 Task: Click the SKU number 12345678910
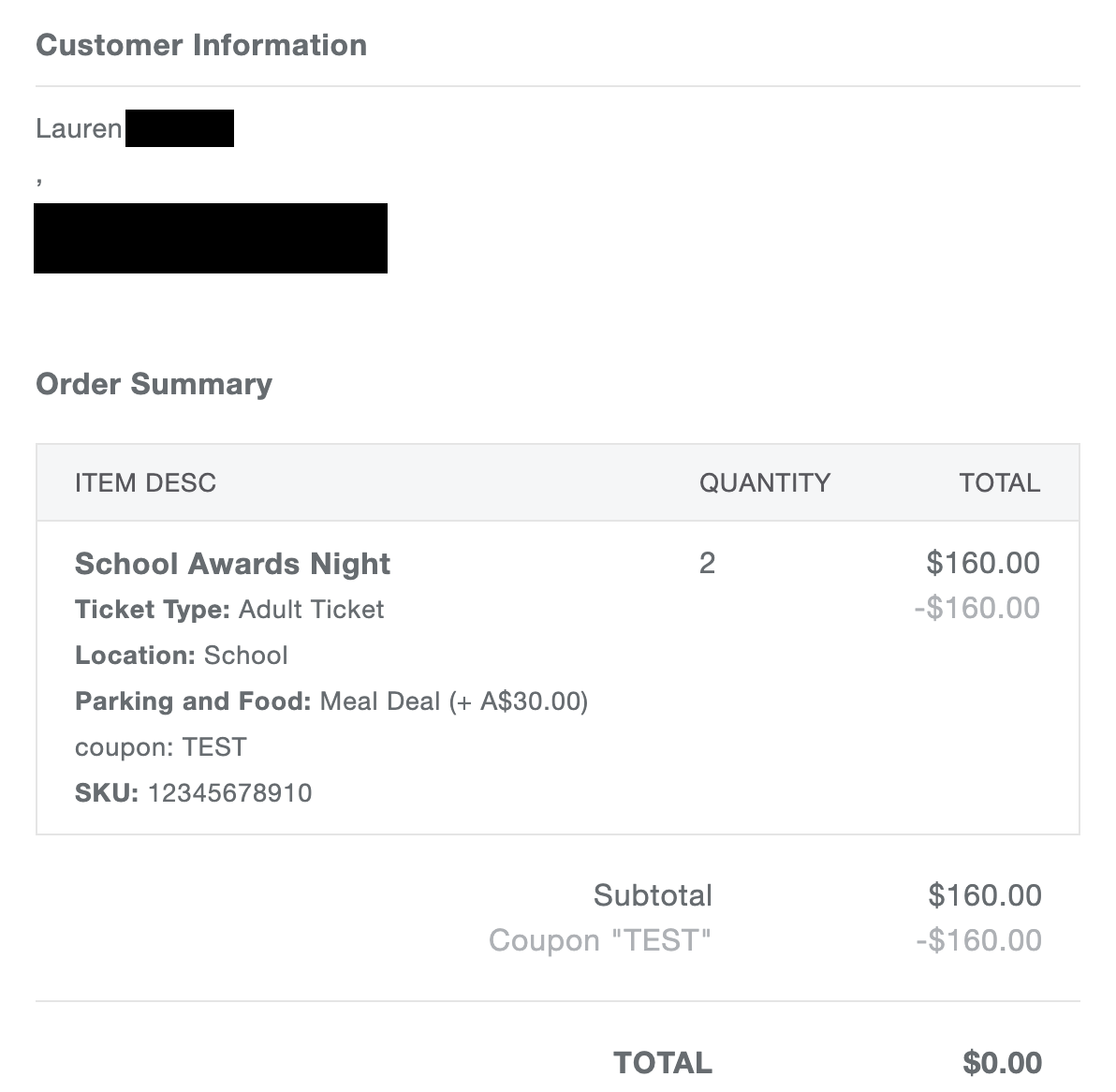point(230,793)
